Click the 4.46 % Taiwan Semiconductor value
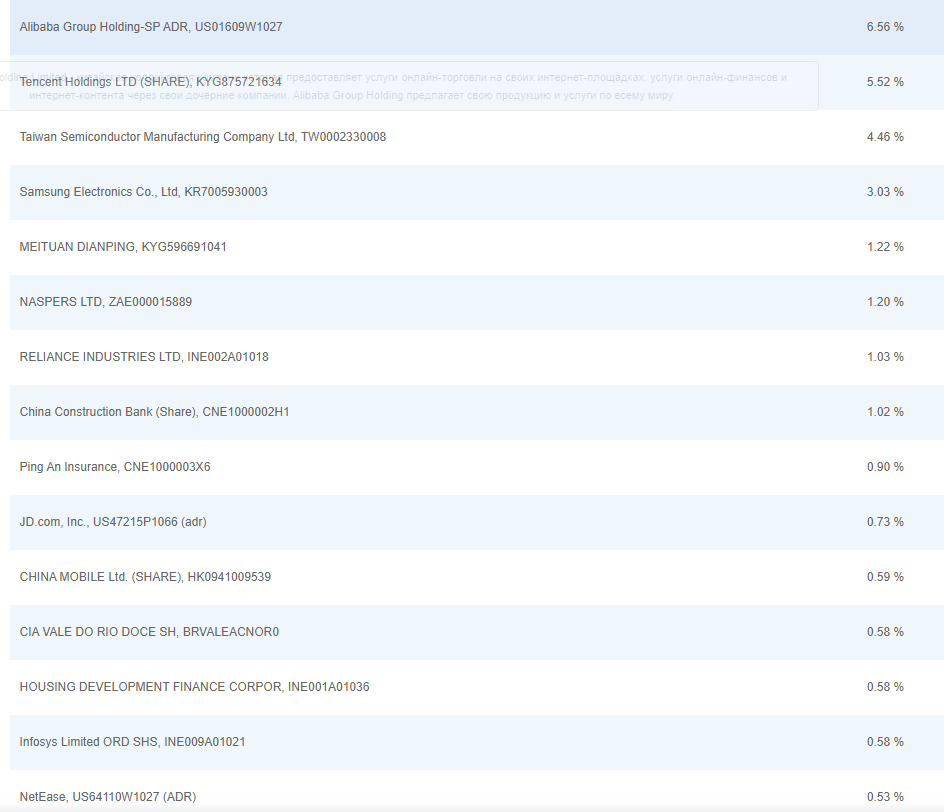 885,137
